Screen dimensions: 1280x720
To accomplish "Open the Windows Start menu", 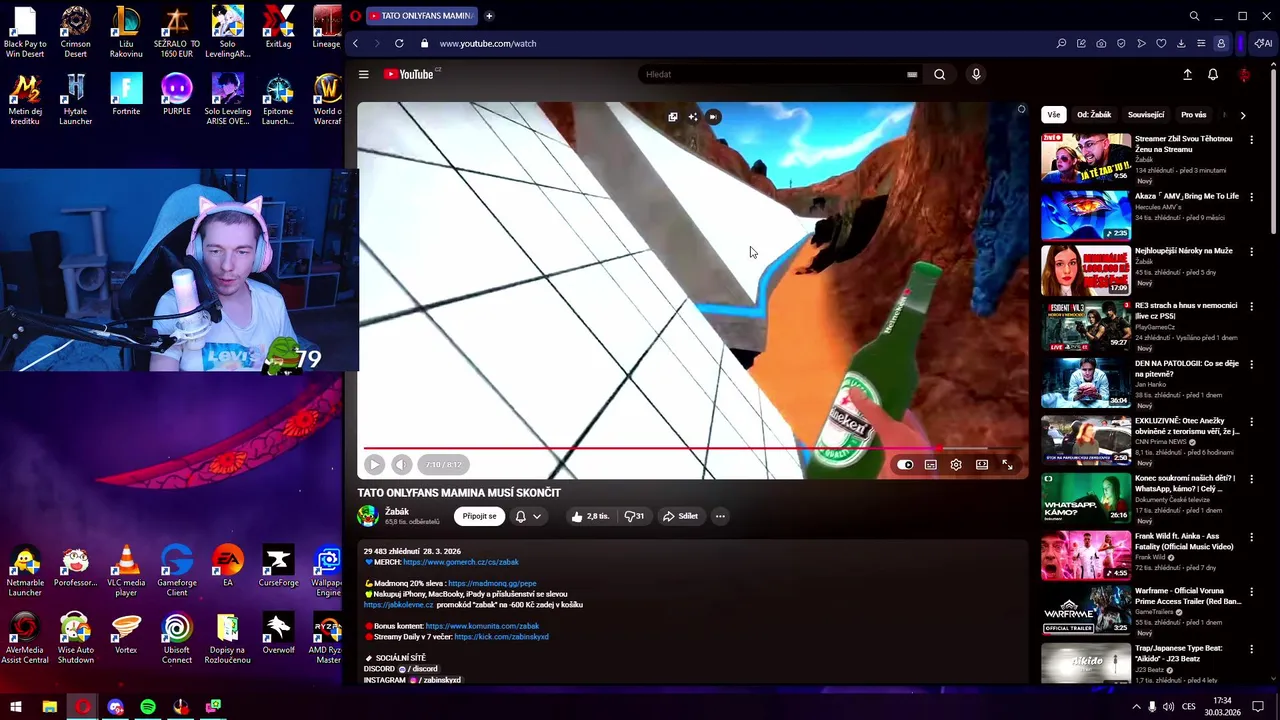I will click(16, 707).
